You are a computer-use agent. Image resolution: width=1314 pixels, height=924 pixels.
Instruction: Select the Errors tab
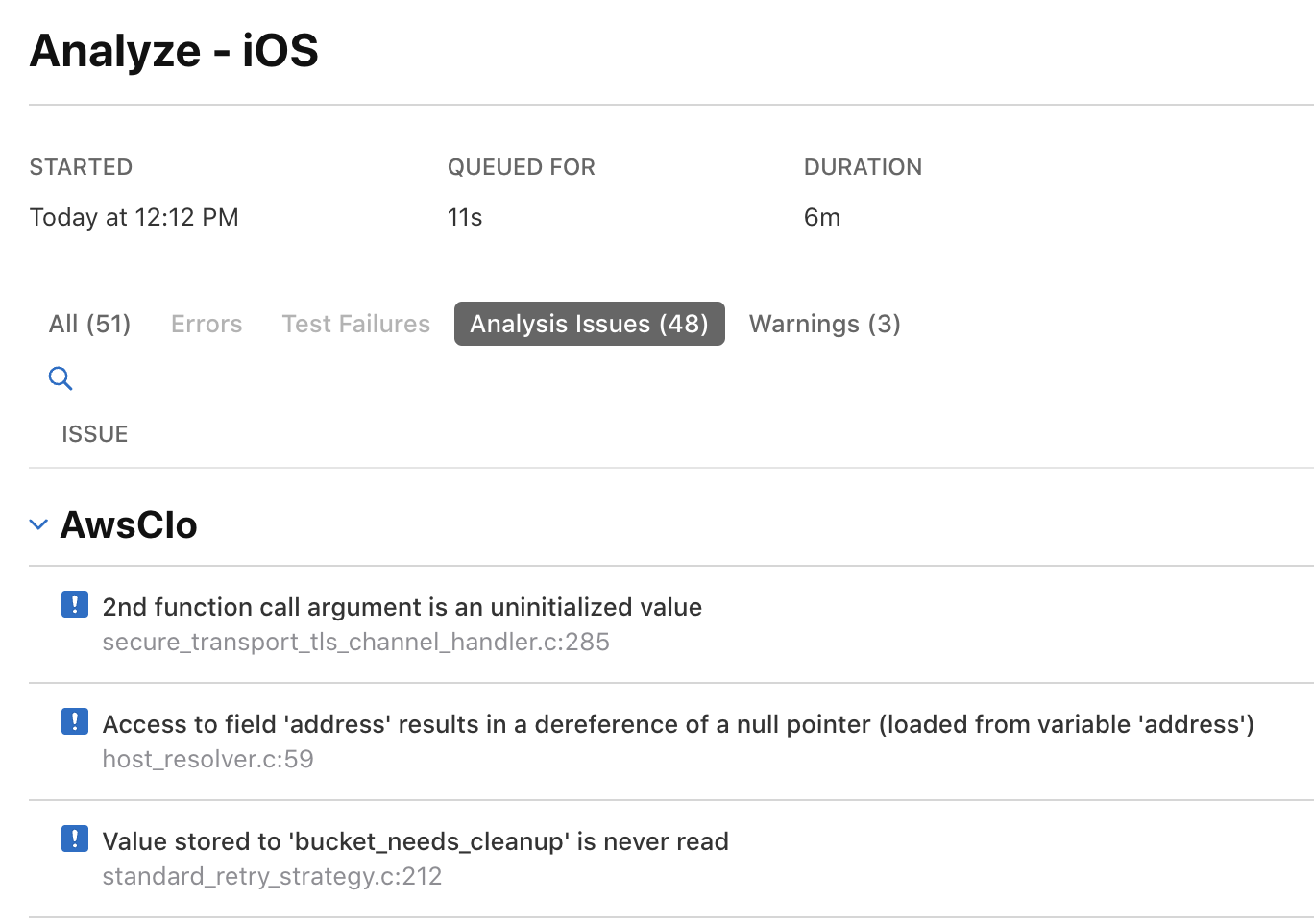[x=207, y=324]
